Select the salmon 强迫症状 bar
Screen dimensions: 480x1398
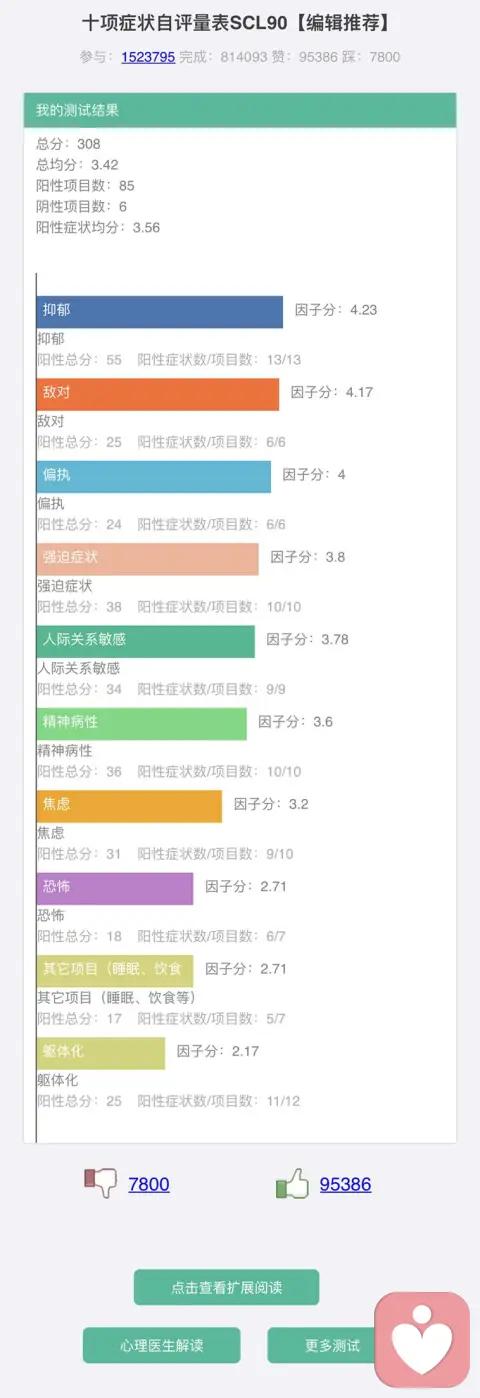point(148,559)
